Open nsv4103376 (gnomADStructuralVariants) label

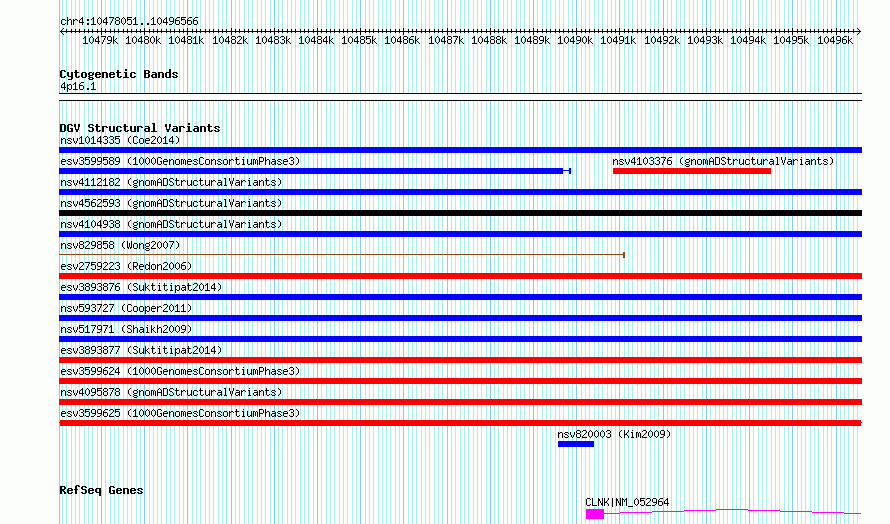723,161
